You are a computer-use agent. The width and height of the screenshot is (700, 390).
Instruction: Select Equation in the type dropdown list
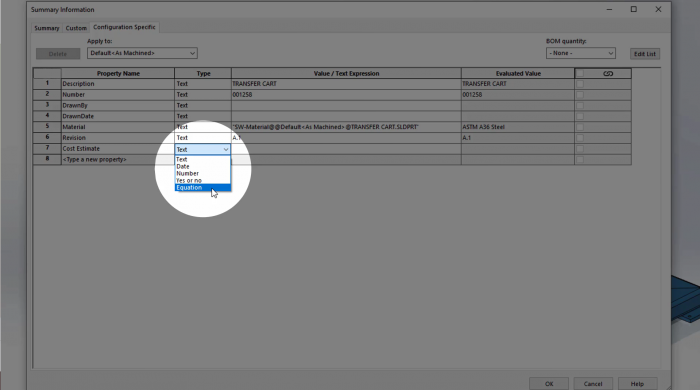(203, 188)
